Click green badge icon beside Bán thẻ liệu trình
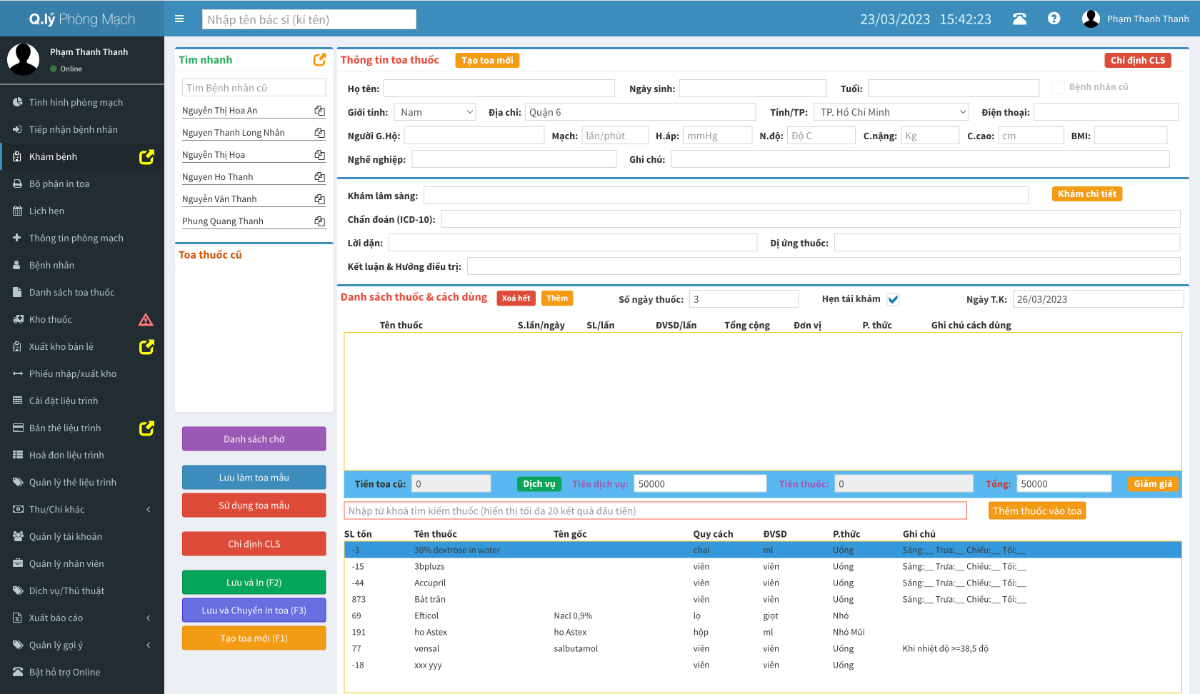The width and height of the screenshot is (1200, 694). 147,427
